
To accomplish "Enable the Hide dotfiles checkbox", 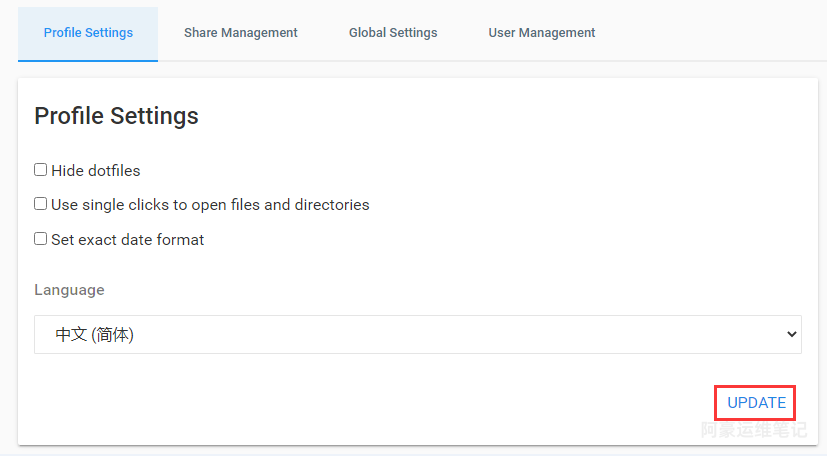I will tap(41, 170).
